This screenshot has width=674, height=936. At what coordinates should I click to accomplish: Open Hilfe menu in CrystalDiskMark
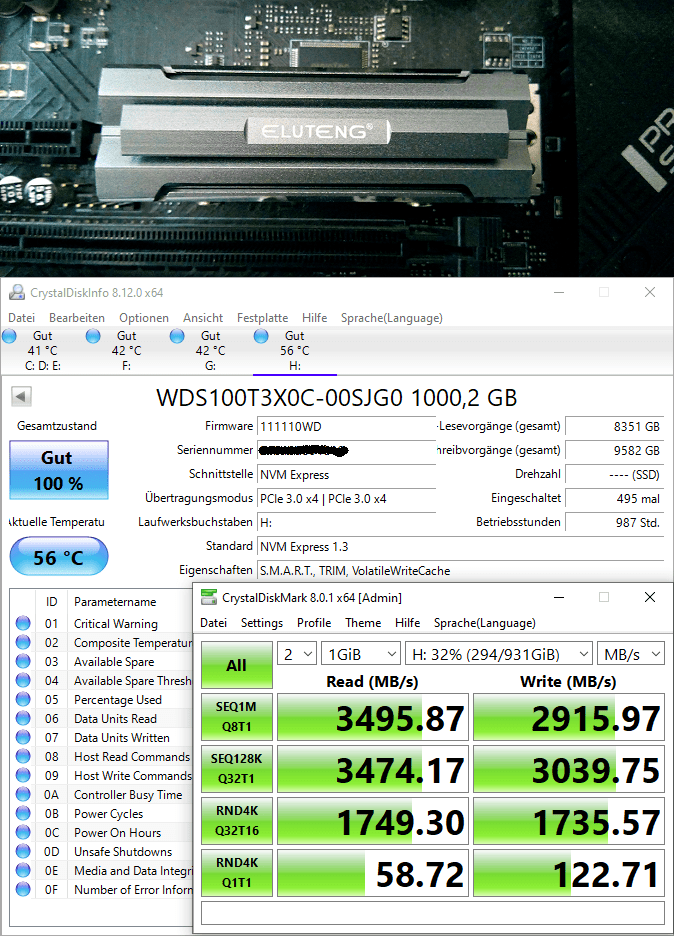click(407, 623)
